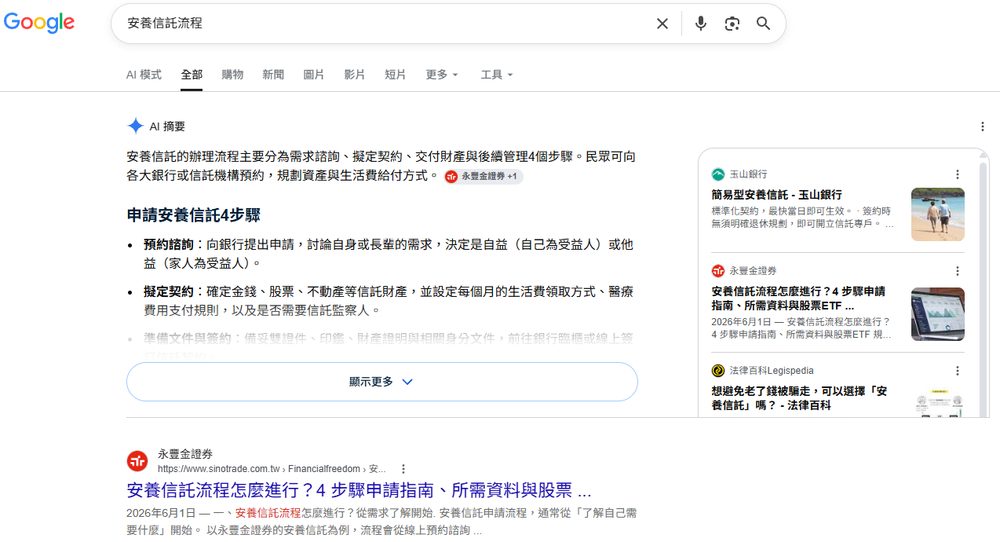Image resolution: width=1000 pixels, height=542 pixels.
Task: Open 想避免老了錢被騙走 法律百科 article link
Action: coord(799,398)
